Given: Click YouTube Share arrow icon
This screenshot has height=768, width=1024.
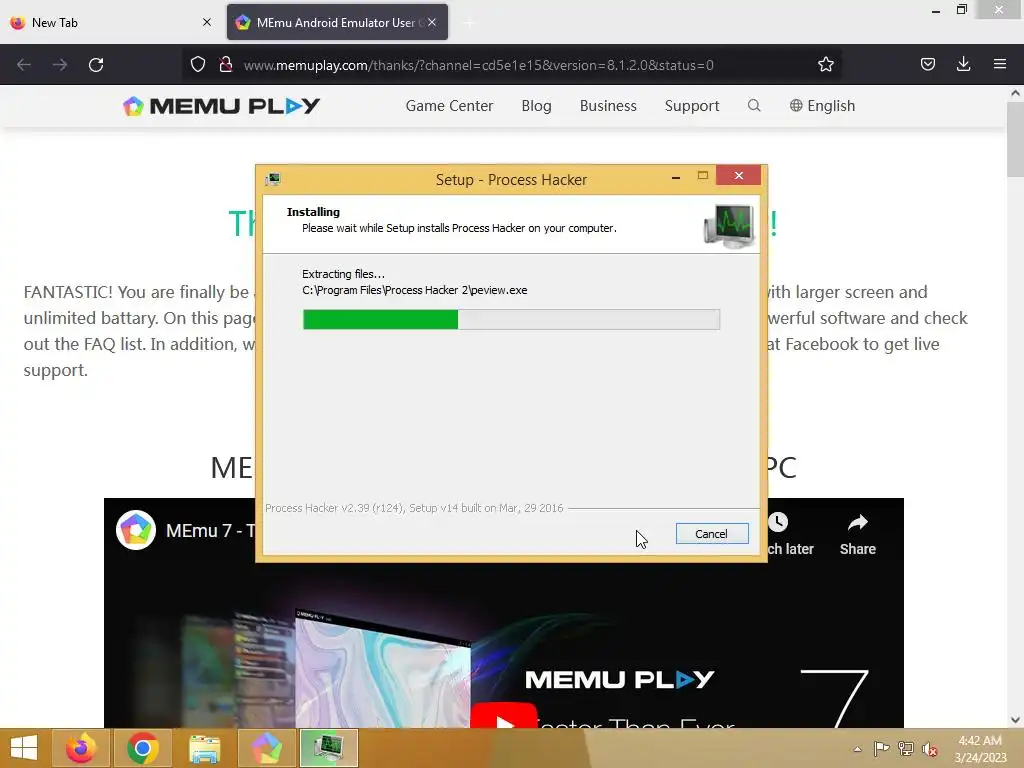Looking at the screenshot, I should pyautogui.click(x=857, y=522).
